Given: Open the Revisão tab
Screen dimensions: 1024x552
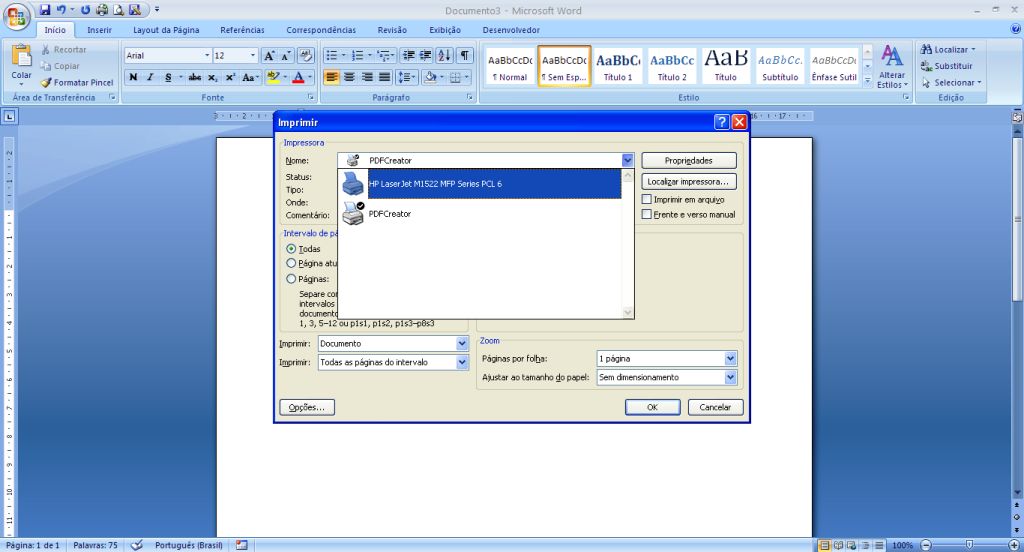Looking at the screenshot, I should (x=392, y=30).
